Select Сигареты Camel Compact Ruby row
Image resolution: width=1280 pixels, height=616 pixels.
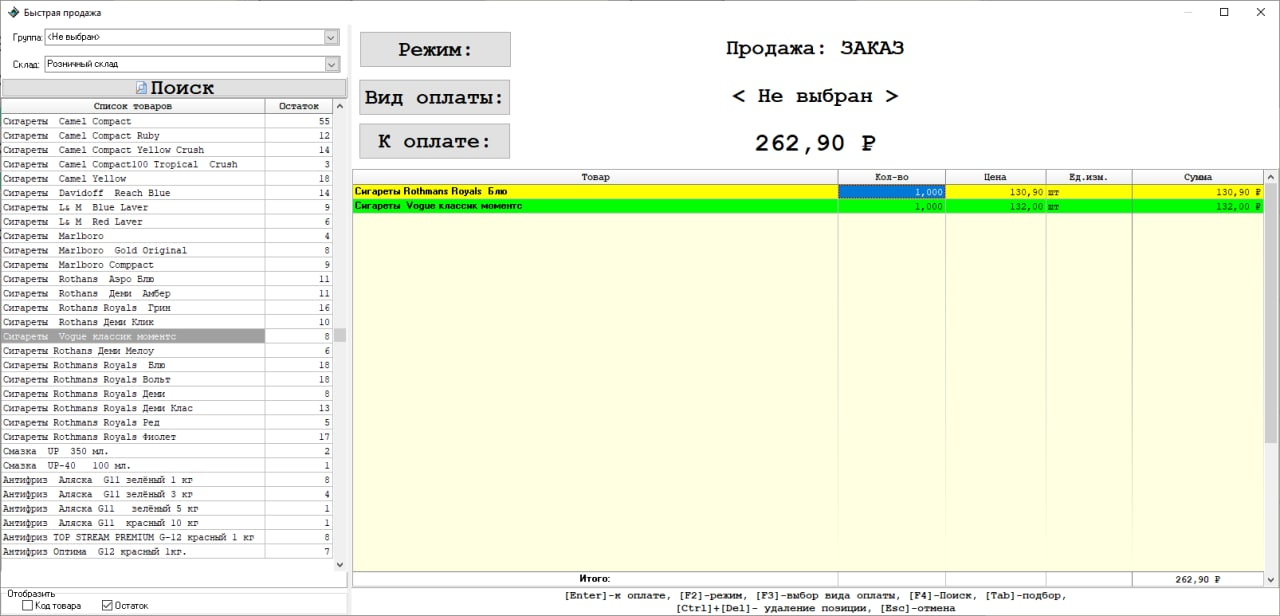pyautogui.click(x=167, y=136)
